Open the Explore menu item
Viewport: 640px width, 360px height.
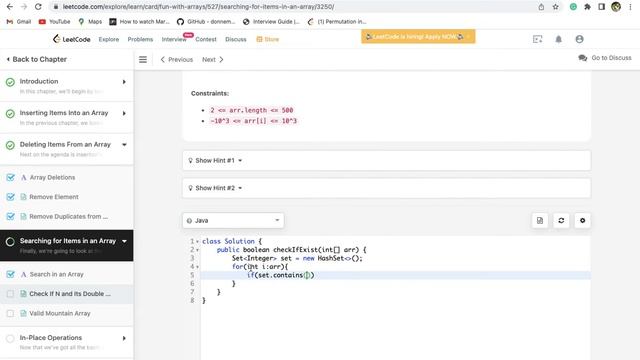click(109, 39)
